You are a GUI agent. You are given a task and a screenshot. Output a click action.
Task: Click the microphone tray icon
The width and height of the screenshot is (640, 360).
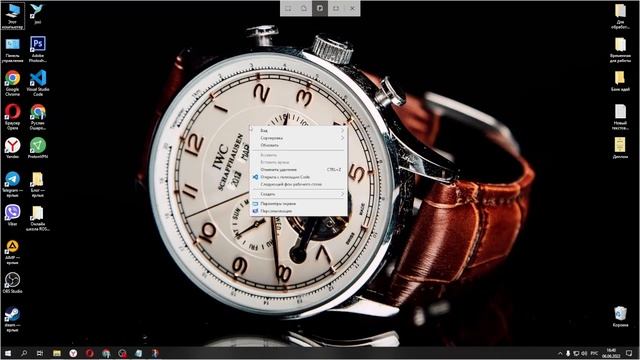pyautogui.click(x=568, y=353)
